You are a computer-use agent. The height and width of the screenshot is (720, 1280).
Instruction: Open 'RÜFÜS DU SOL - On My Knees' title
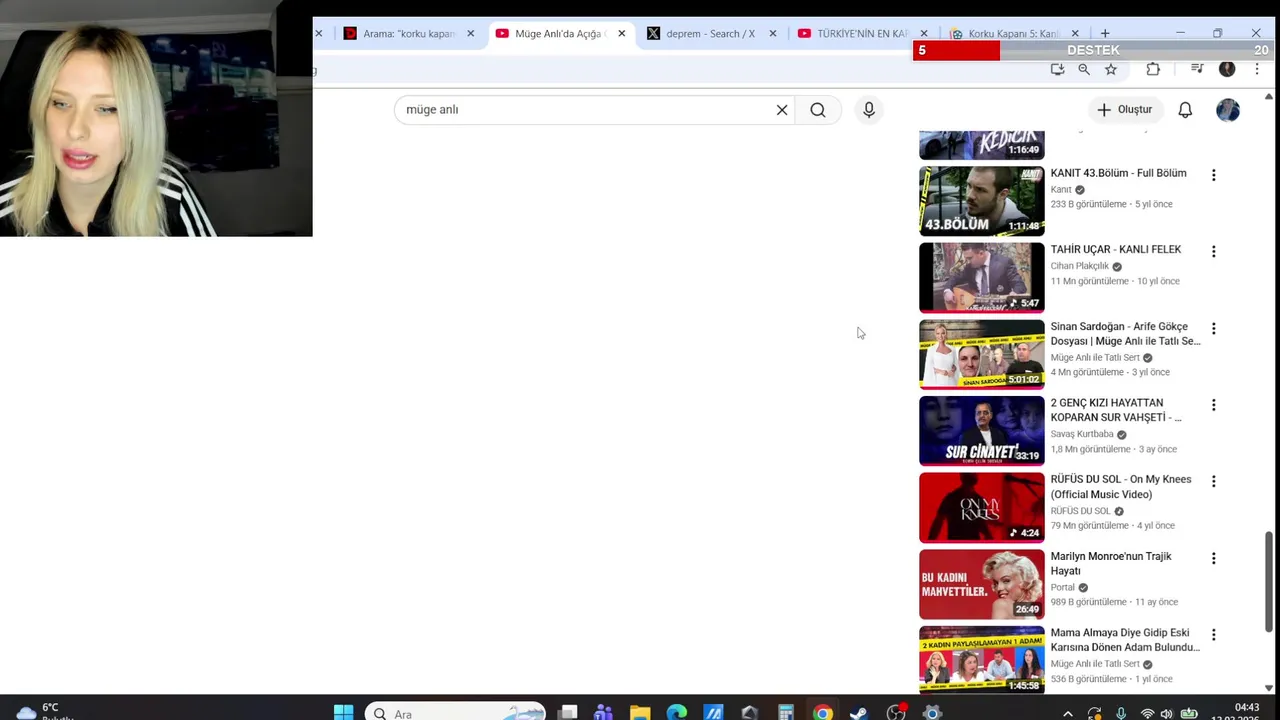point(1121,487)
